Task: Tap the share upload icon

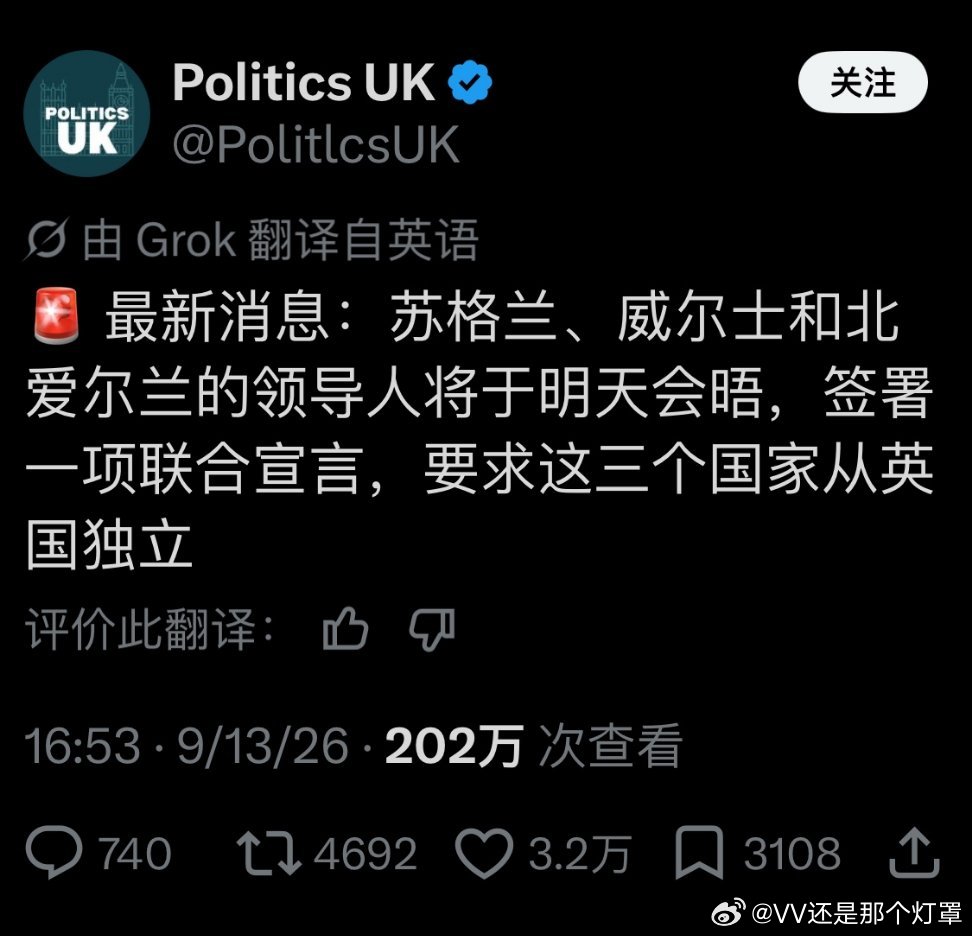Action: pyautogui.click(x=914, y=852)
